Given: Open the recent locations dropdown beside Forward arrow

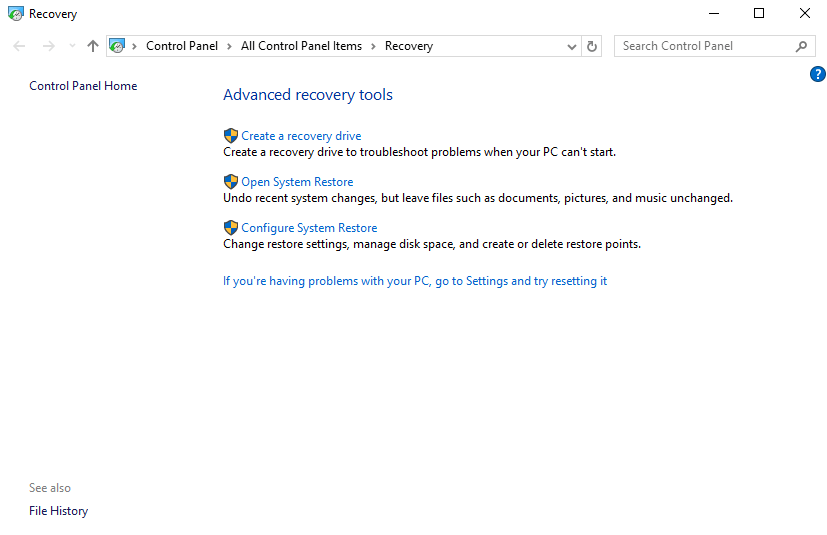Looking at the screenshot, I should tap(72, 46).
